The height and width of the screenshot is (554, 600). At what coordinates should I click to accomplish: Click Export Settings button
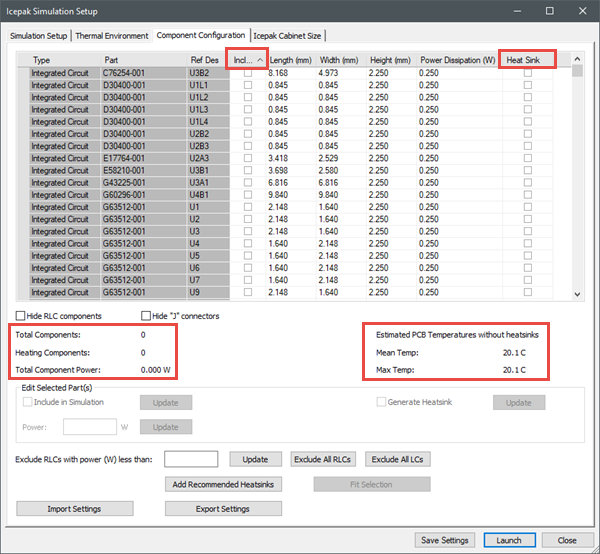[x=223, y=509]
